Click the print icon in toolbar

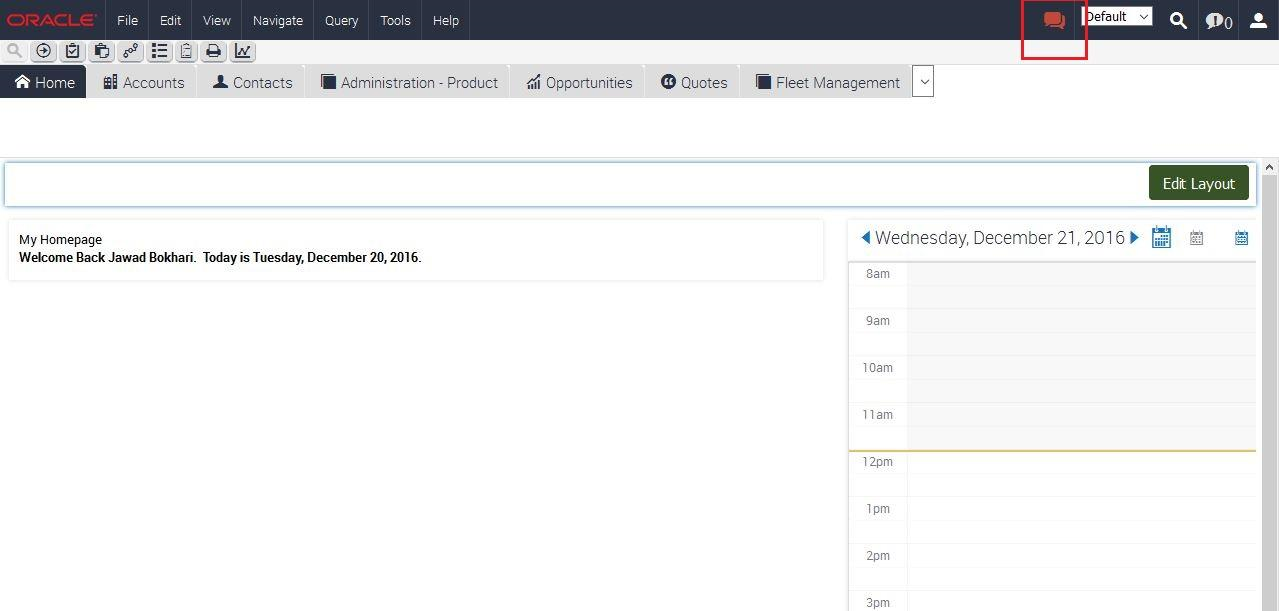click(213, 51)
